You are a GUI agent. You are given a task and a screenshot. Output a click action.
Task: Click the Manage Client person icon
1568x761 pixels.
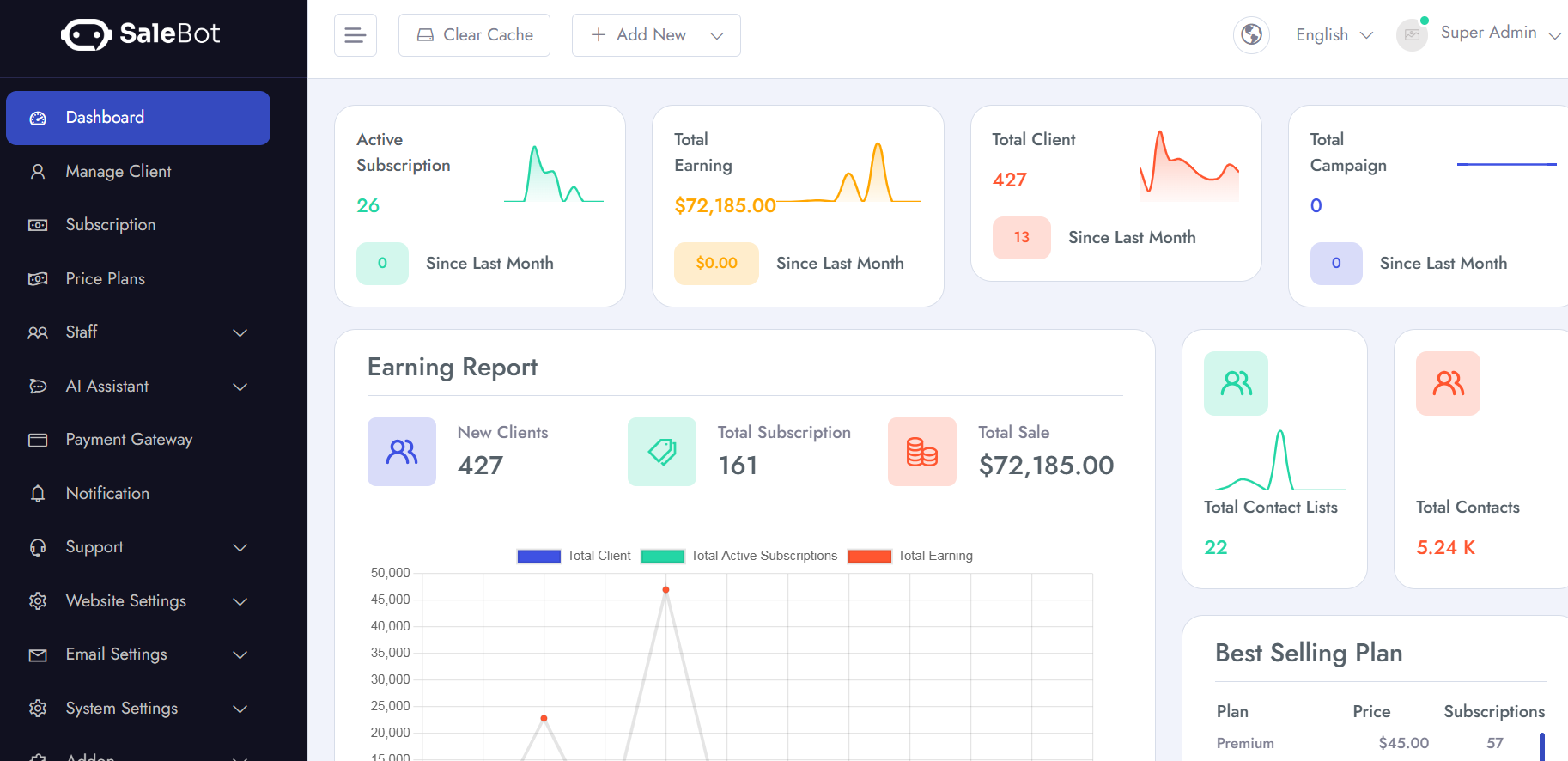[38, 172]
